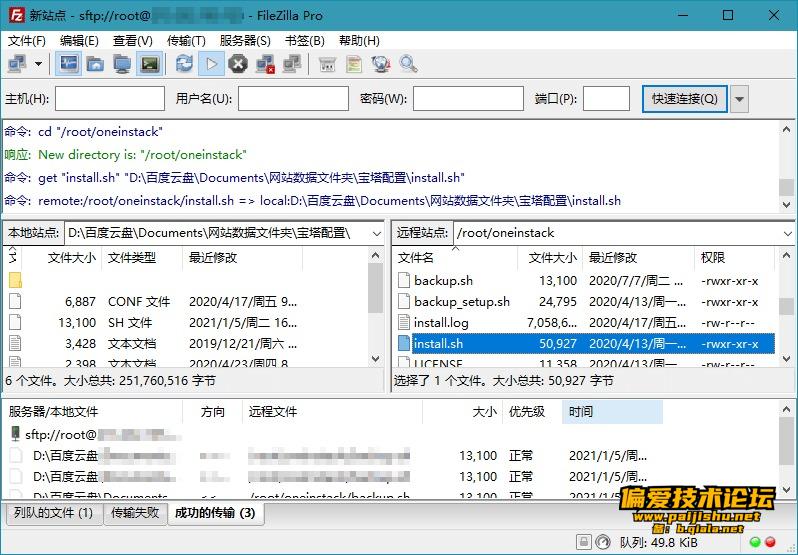The width and height of the screenshot is (798, 555).
Task: Expand quick connect history dropdown
Action: click(739, 99)
